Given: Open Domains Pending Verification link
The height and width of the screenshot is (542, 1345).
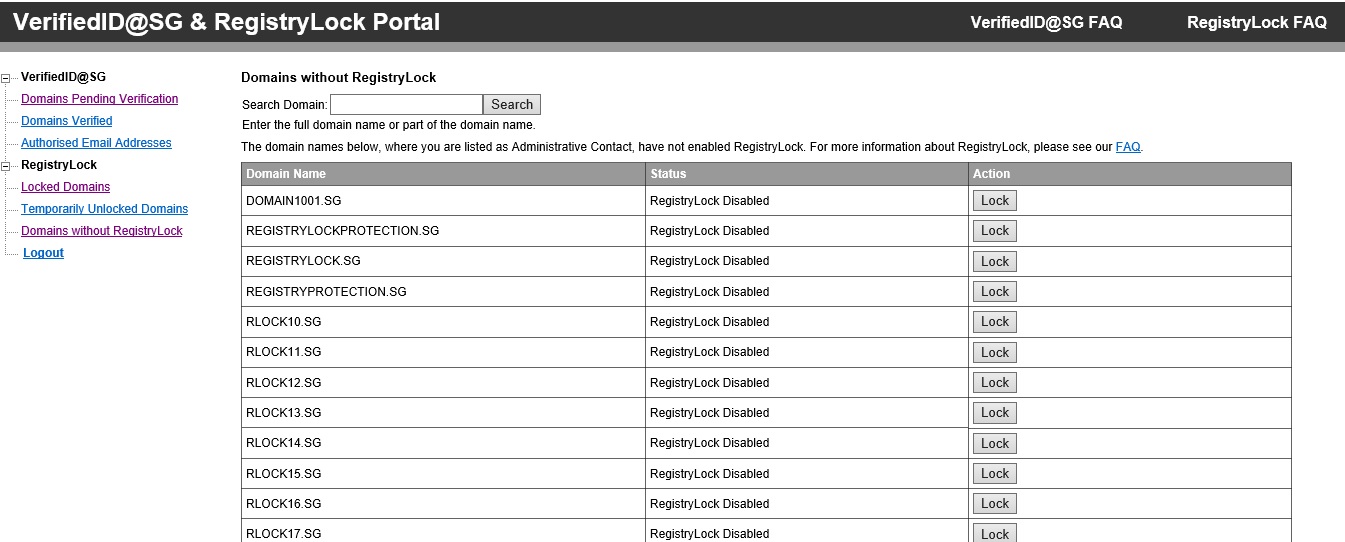Looking at the screenshot, I should [x=99, y=99].
